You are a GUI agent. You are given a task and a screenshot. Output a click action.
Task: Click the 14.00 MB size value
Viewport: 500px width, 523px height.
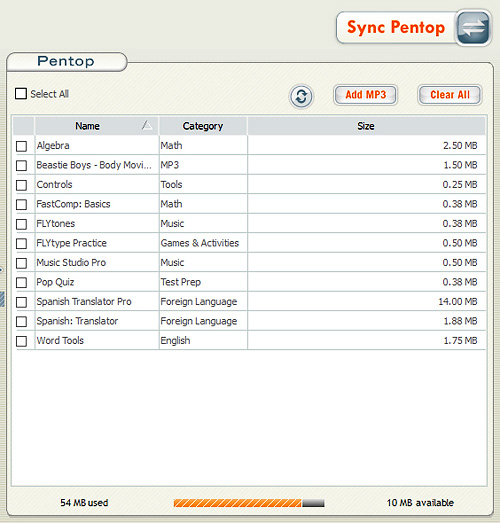[458, 302]
